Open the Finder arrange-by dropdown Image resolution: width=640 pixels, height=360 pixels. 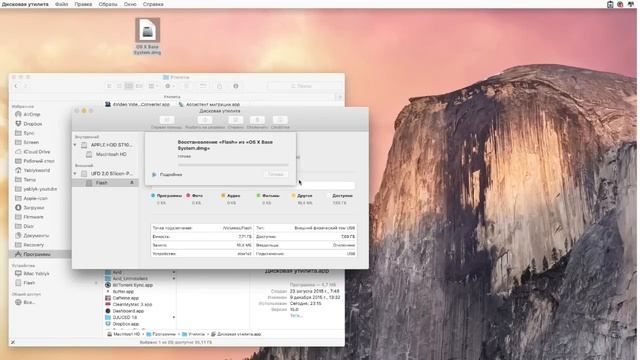pos(153,86)
